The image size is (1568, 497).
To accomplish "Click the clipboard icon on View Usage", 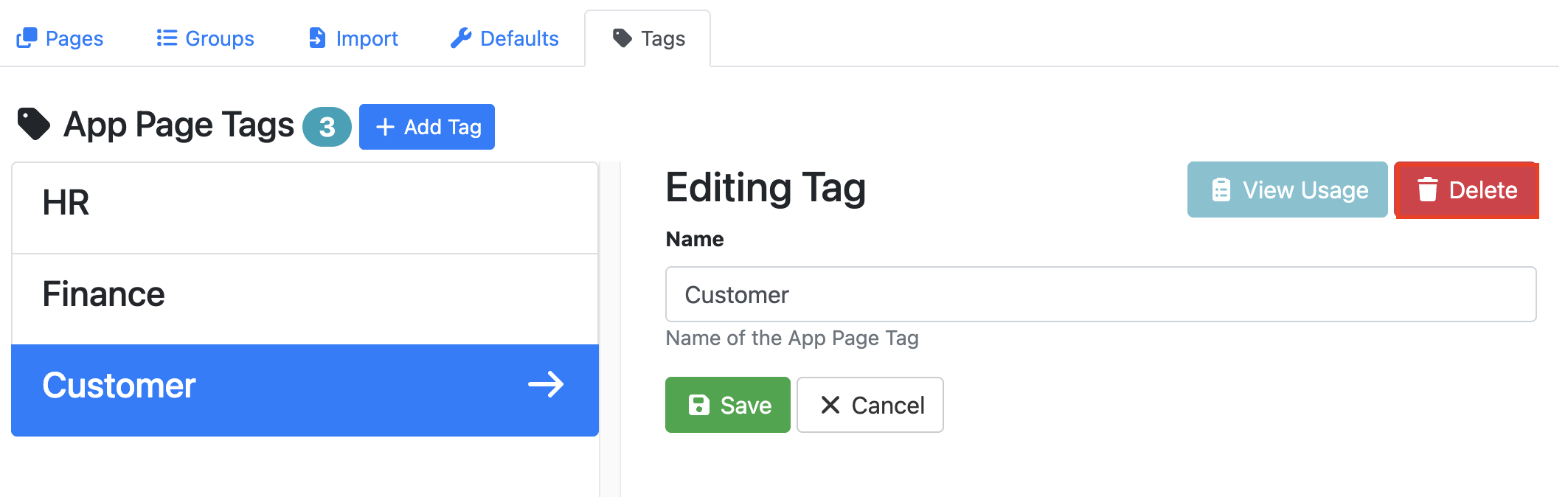I will [1221, 190].
